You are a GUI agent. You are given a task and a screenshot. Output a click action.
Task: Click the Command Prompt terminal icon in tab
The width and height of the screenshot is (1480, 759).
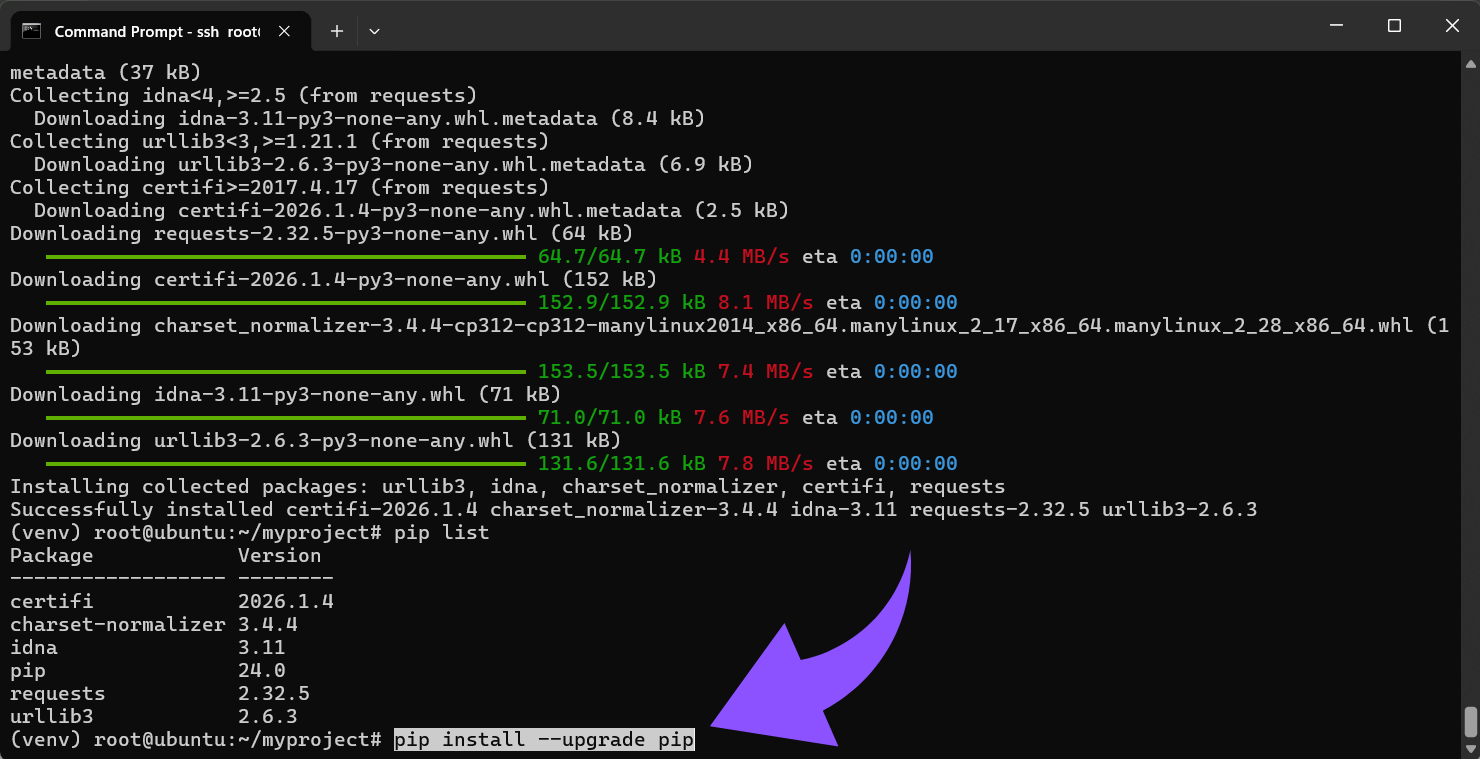(x=31, y=31)
